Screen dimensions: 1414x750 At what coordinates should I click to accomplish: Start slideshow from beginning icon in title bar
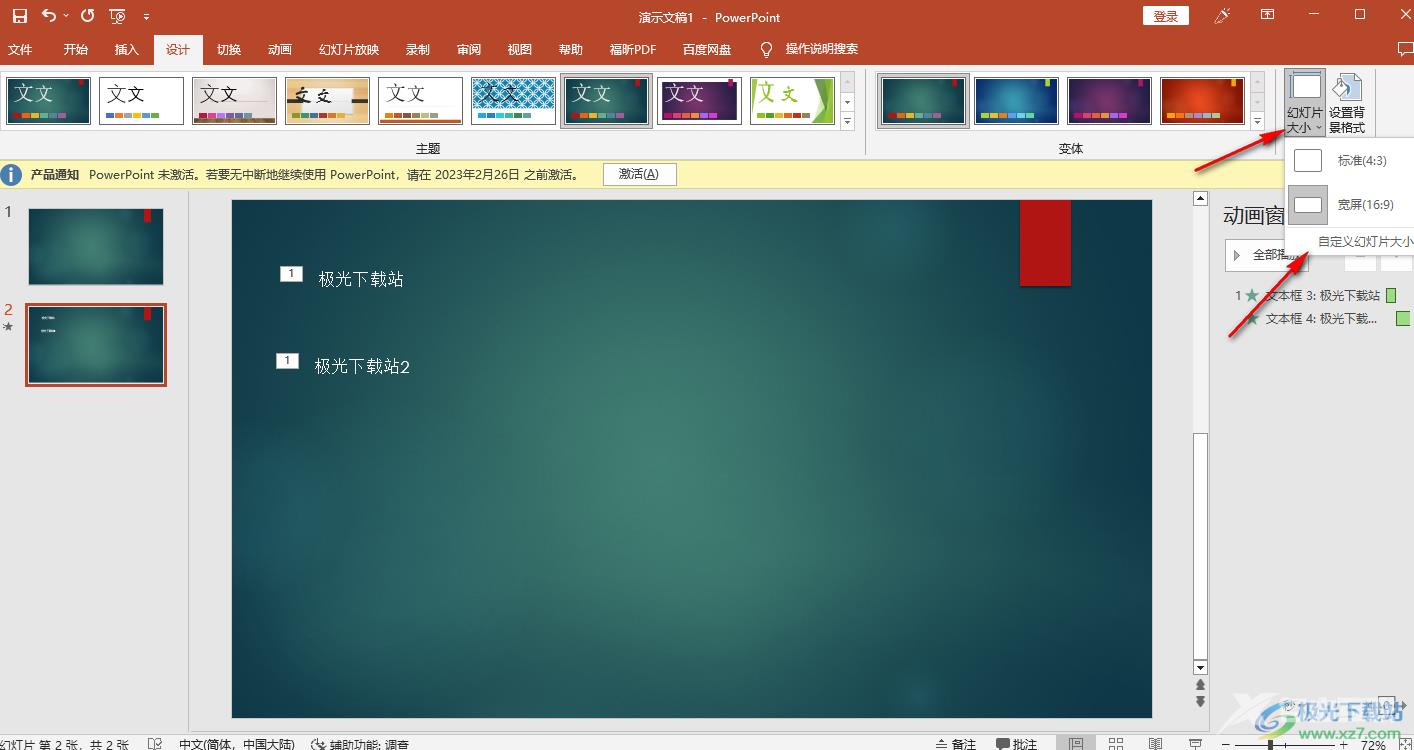tap(118, 16)
